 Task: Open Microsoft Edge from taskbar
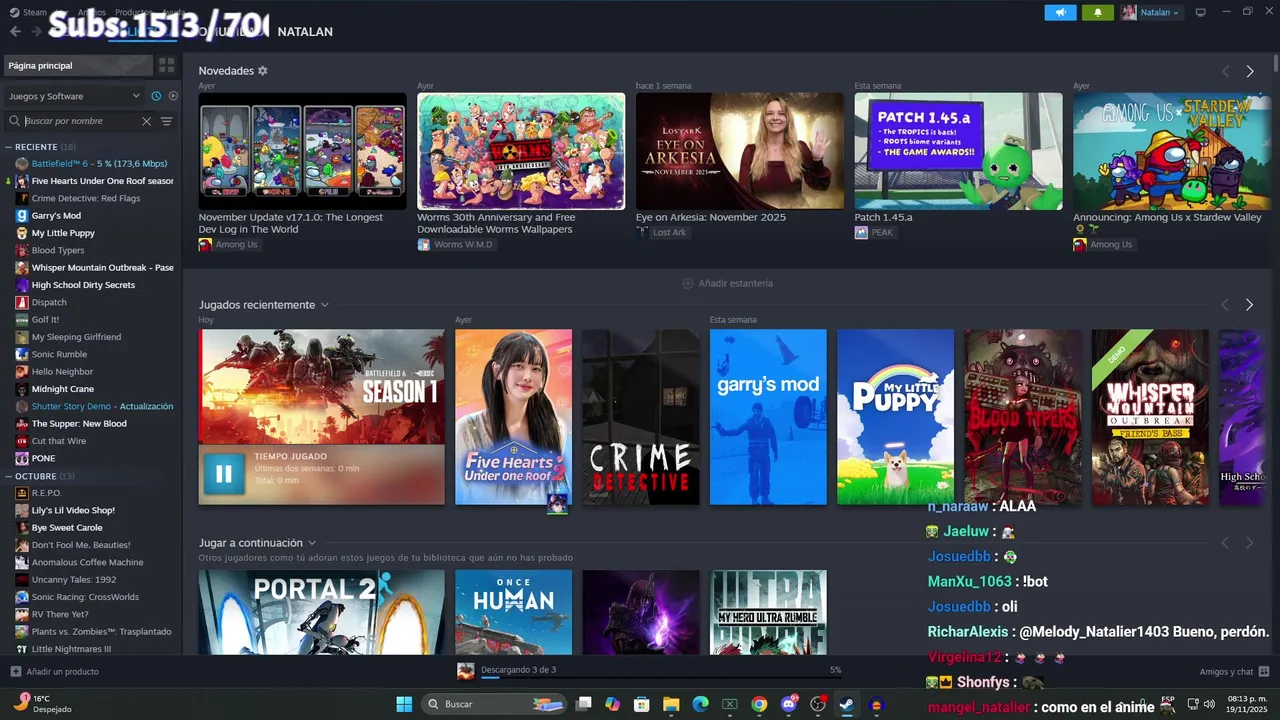[x=701, y=704]
